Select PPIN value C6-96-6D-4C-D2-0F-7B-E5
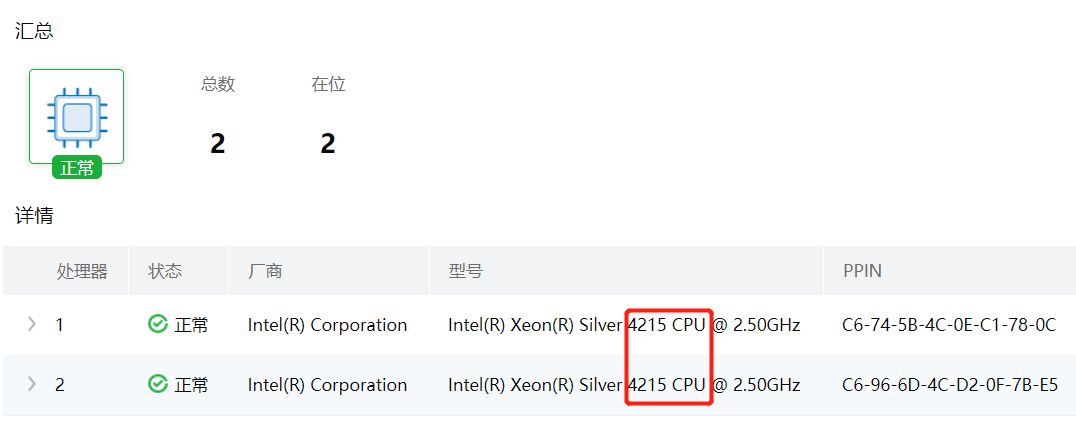The width and height of the screenshot is (1076, 421). [x=950, y=385]
